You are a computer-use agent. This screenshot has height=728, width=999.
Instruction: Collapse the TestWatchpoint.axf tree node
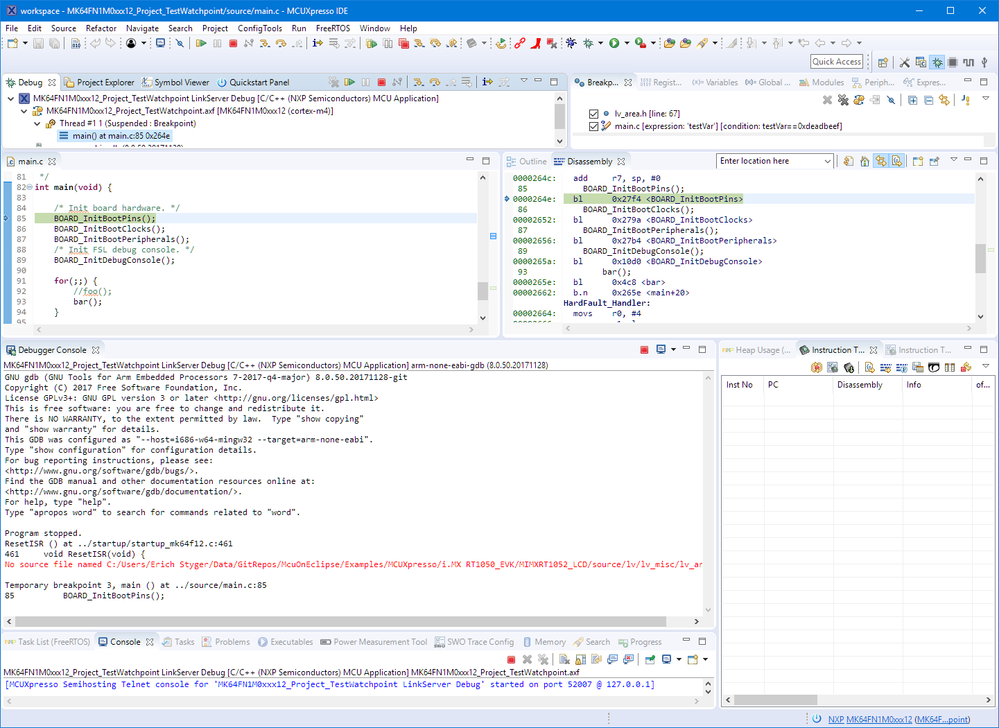point(24,111)
